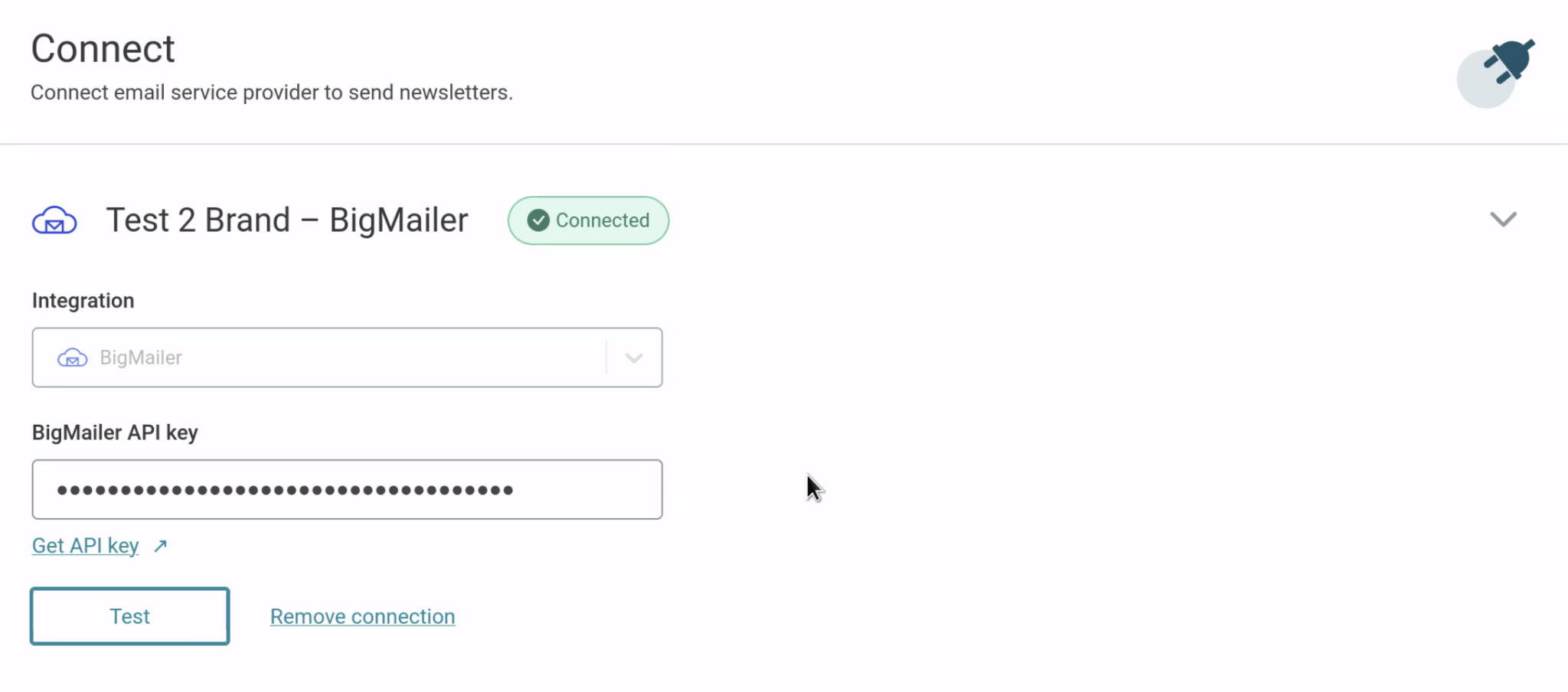Click the 'BigMailer API key' label
The height and width of the screenshot is (692, 1568).
click(115, 432)
